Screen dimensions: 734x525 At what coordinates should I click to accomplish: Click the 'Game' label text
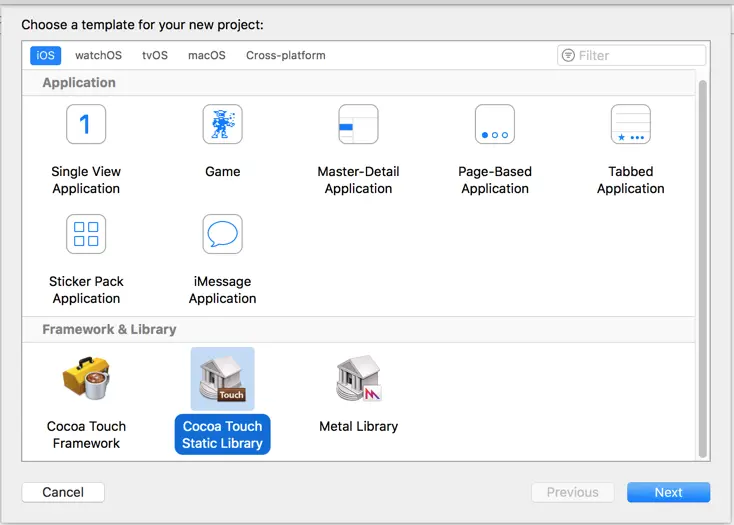[x=223, y=172]
